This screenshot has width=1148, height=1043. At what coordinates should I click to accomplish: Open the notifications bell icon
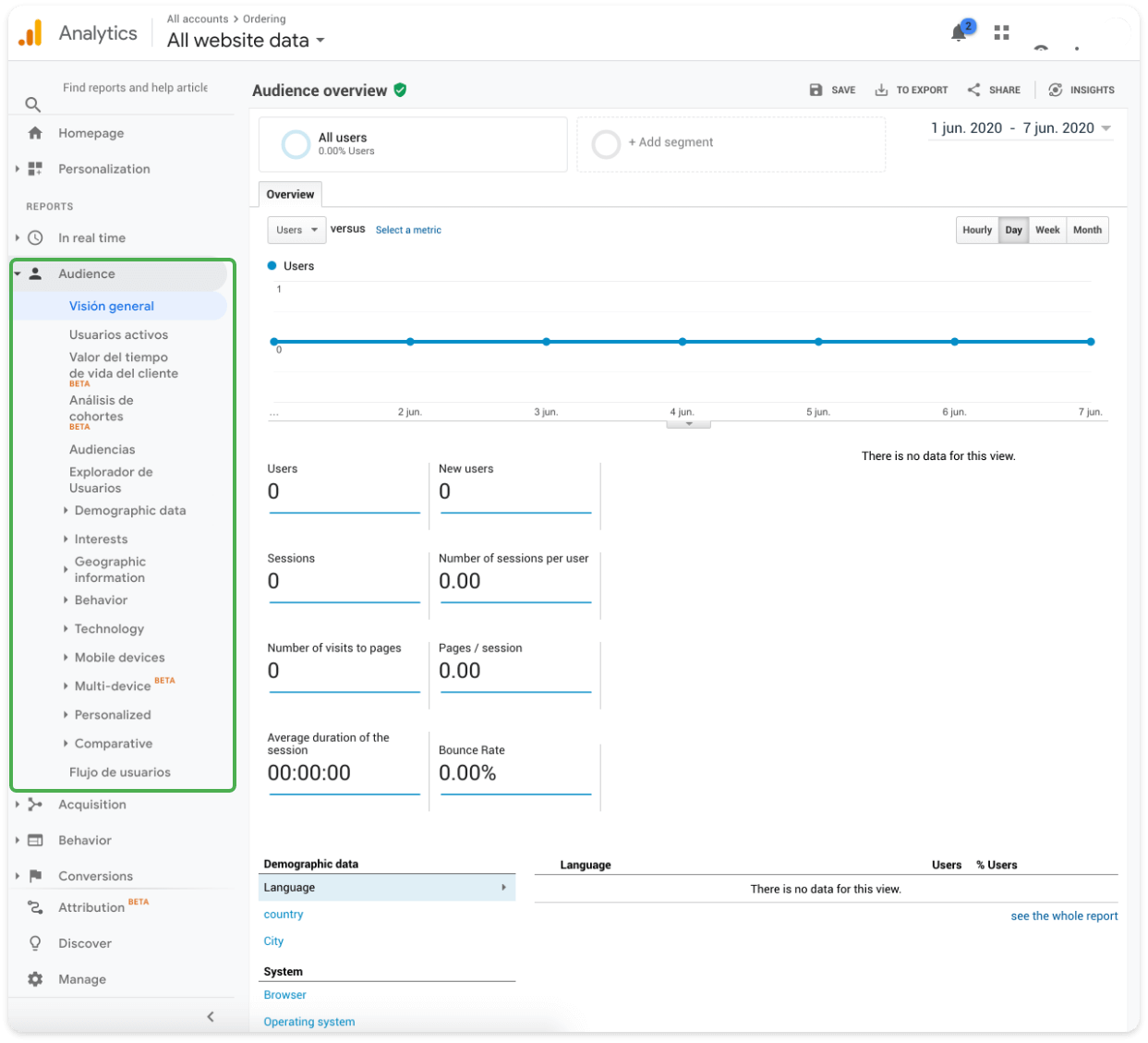(959, 33)
